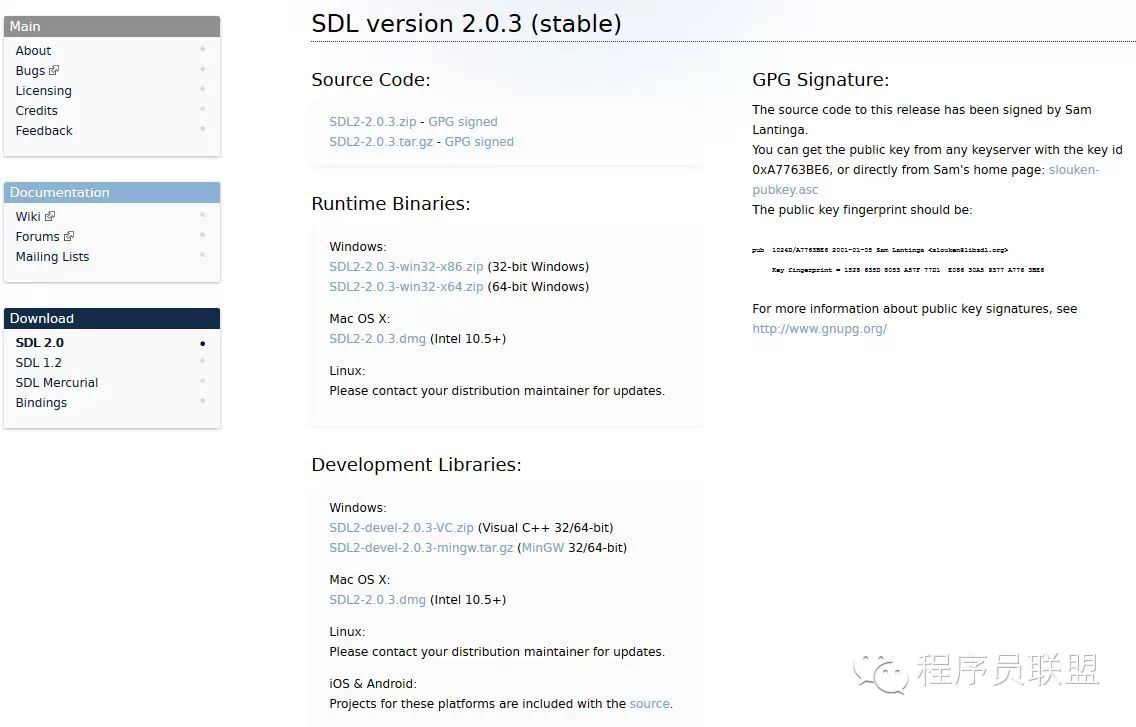1136x727 pixels.
Task: Open the slouken-pubkey.asc public key link
Action: (925, 180)
